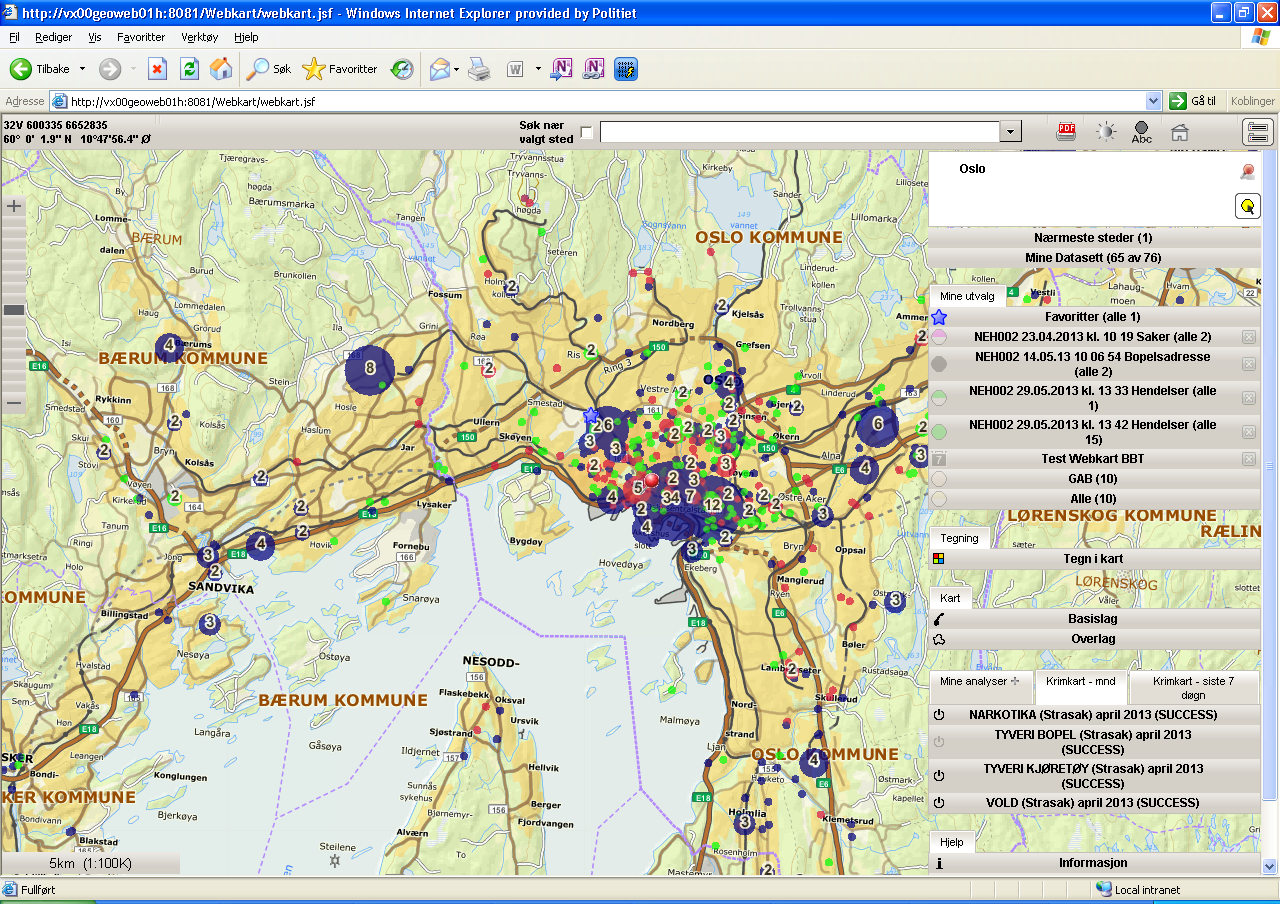1280x904 pixels.
Task: Click the Send to OneNote icon
Action: click(562, 69)
